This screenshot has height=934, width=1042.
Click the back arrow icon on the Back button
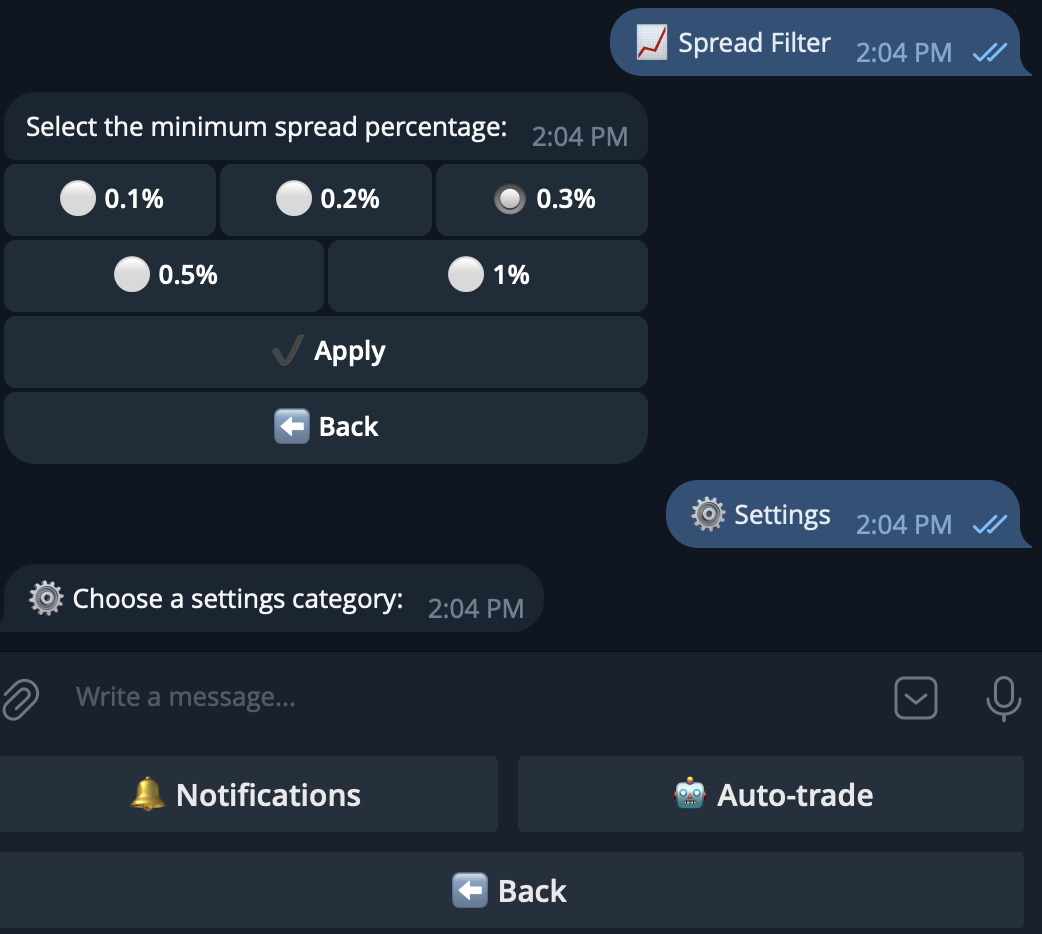click(x=292, y=426)
